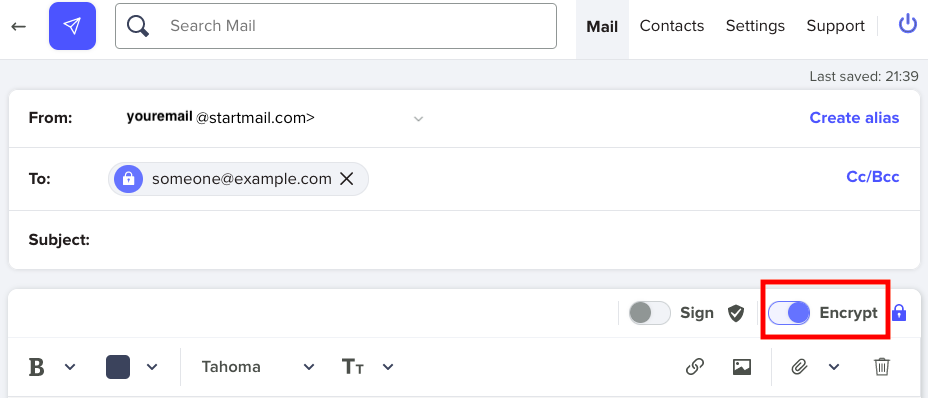This screenshot has height=398, width=928.
Task: Remove someone@example.com recipient with X
Action: click(346, 179)
